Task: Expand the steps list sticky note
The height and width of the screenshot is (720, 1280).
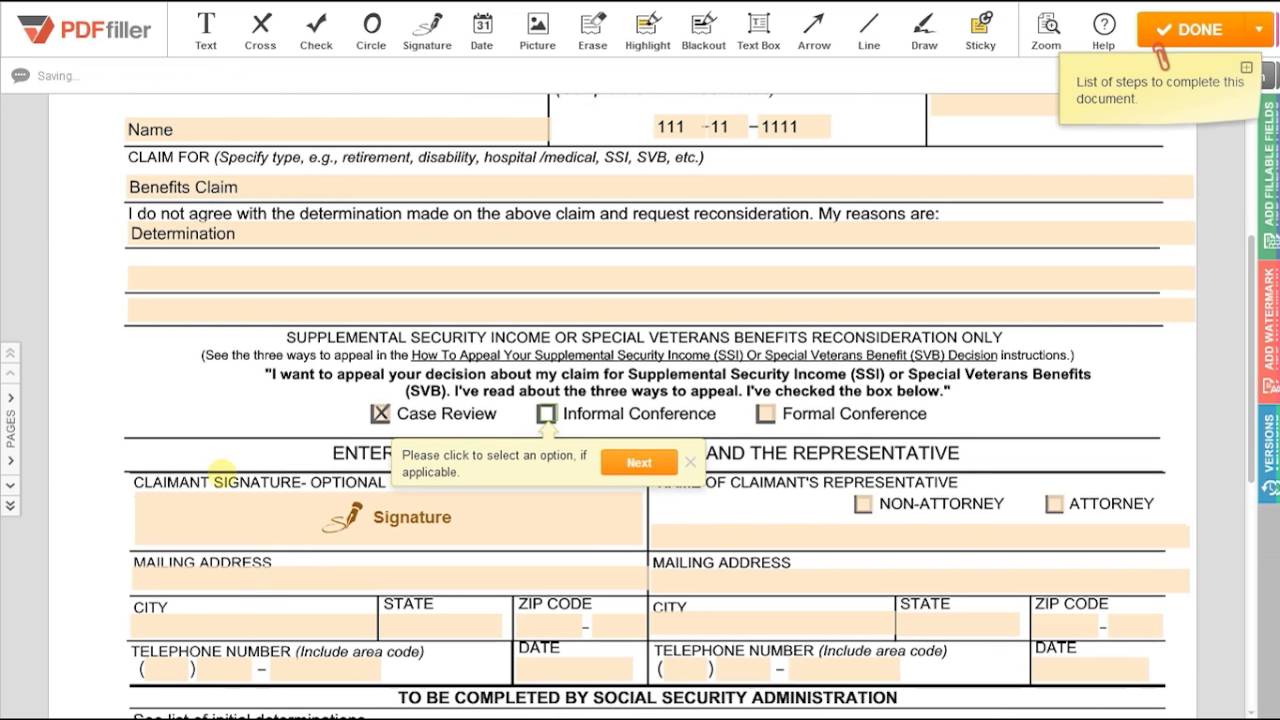Action: 1246,68
